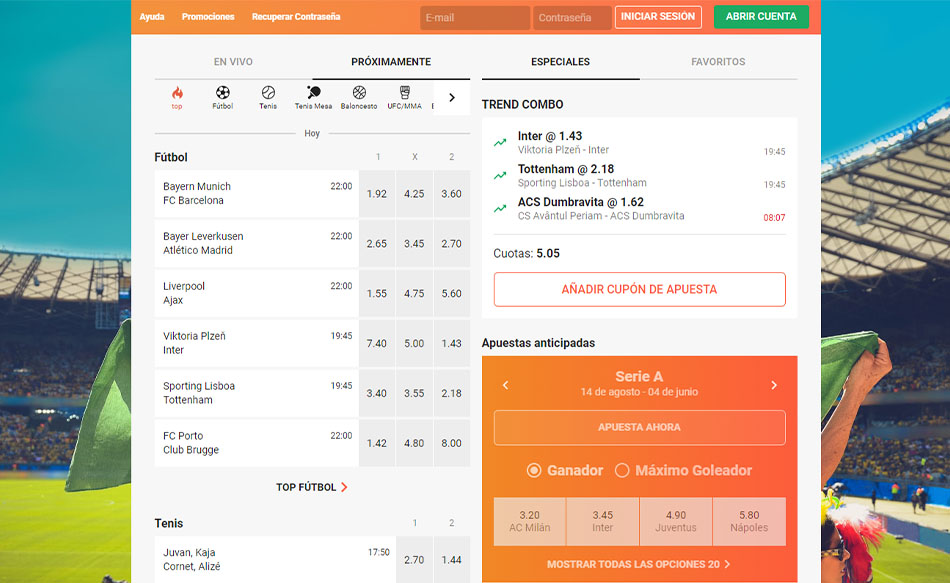950x583 pixels.
Task: Open the TOP FÚTBOL link
Action: 312,487
